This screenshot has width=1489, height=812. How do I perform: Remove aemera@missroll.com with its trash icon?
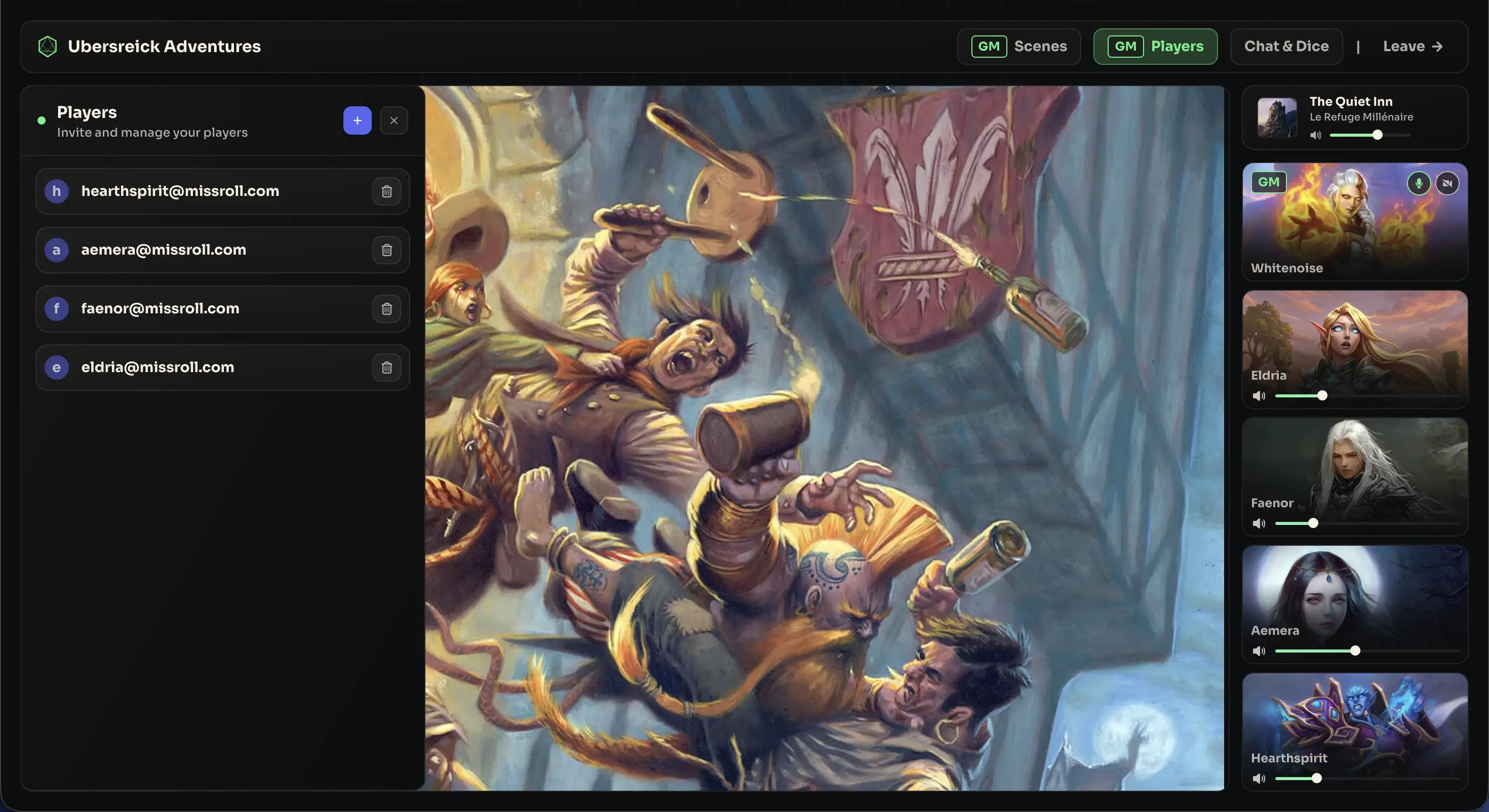tap(387, 250)
